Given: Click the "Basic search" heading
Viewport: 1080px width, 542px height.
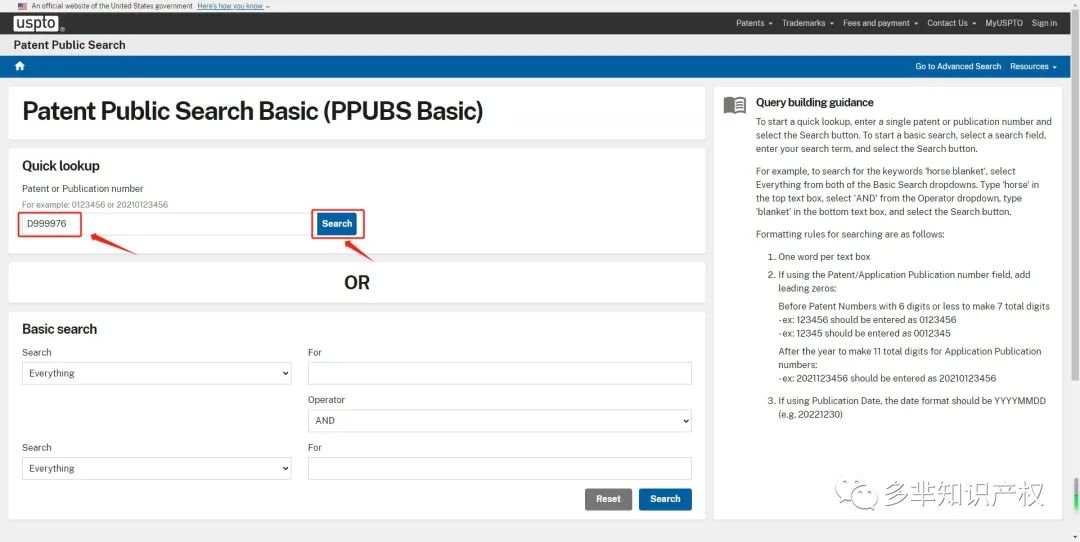Looking at the screenshot, I should 59,329.
